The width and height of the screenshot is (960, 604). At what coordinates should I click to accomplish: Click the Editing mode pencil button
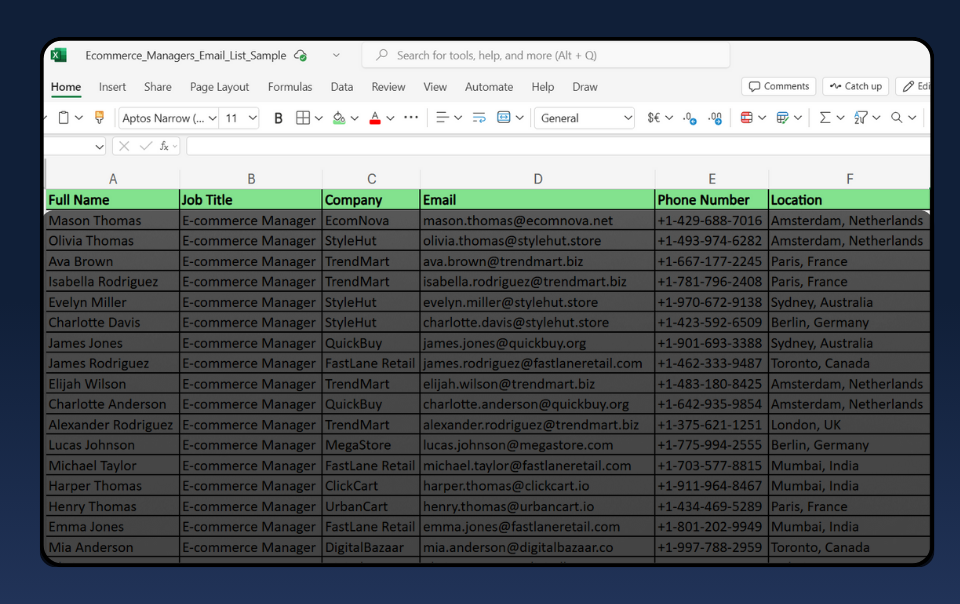pos(915,86)
